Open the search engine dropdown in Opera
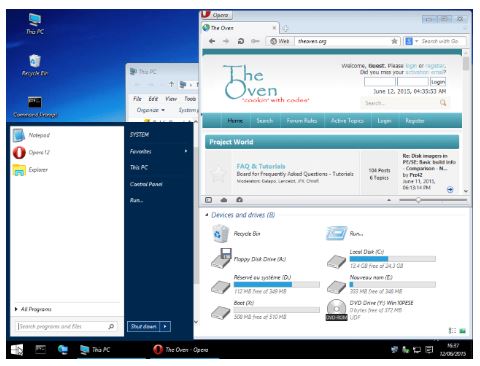 click(x=417, y=41)
